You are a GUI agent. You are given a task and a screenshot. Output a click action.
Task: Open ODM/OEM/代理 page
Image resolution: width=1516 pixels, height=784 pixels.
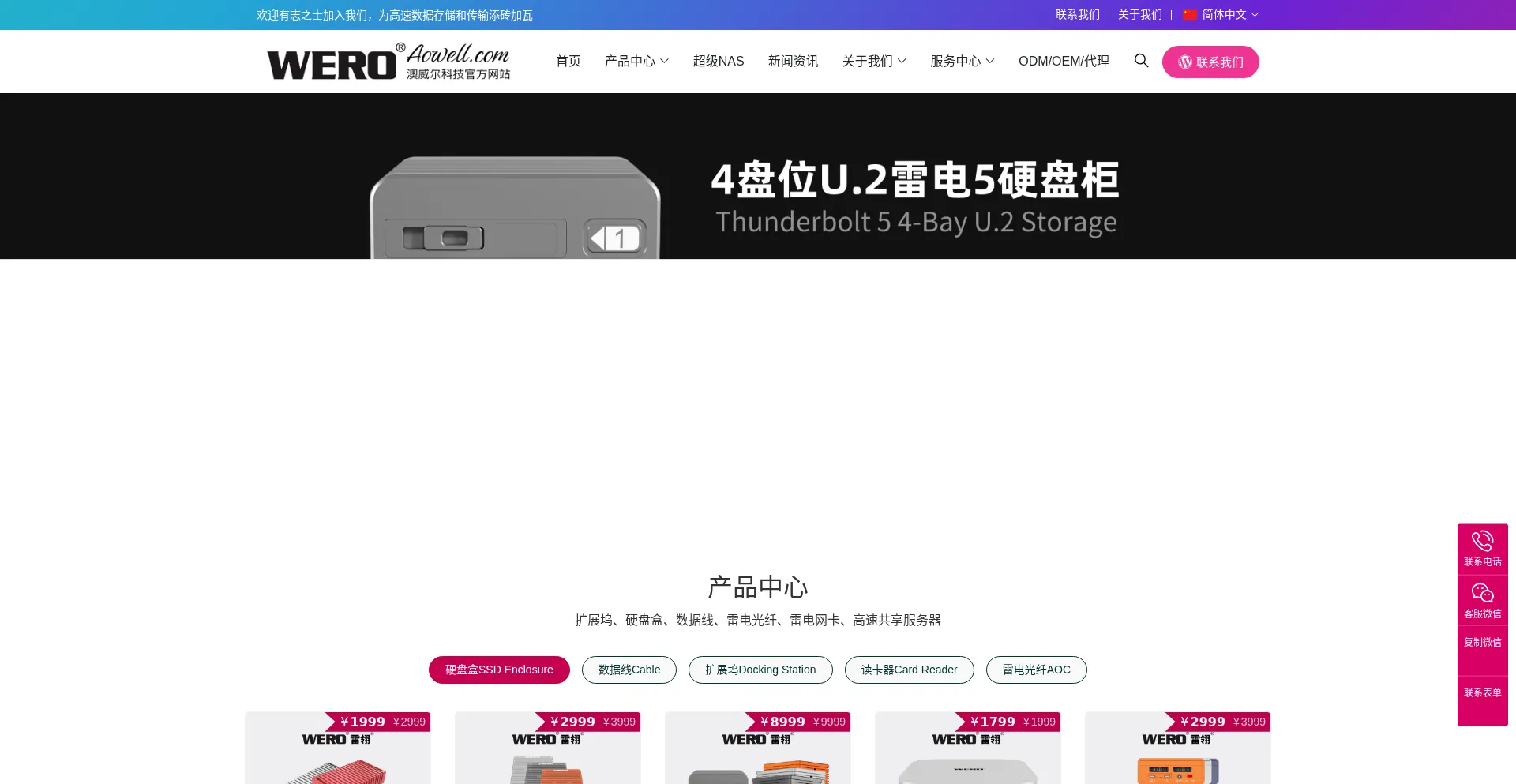click(1064, 61)
